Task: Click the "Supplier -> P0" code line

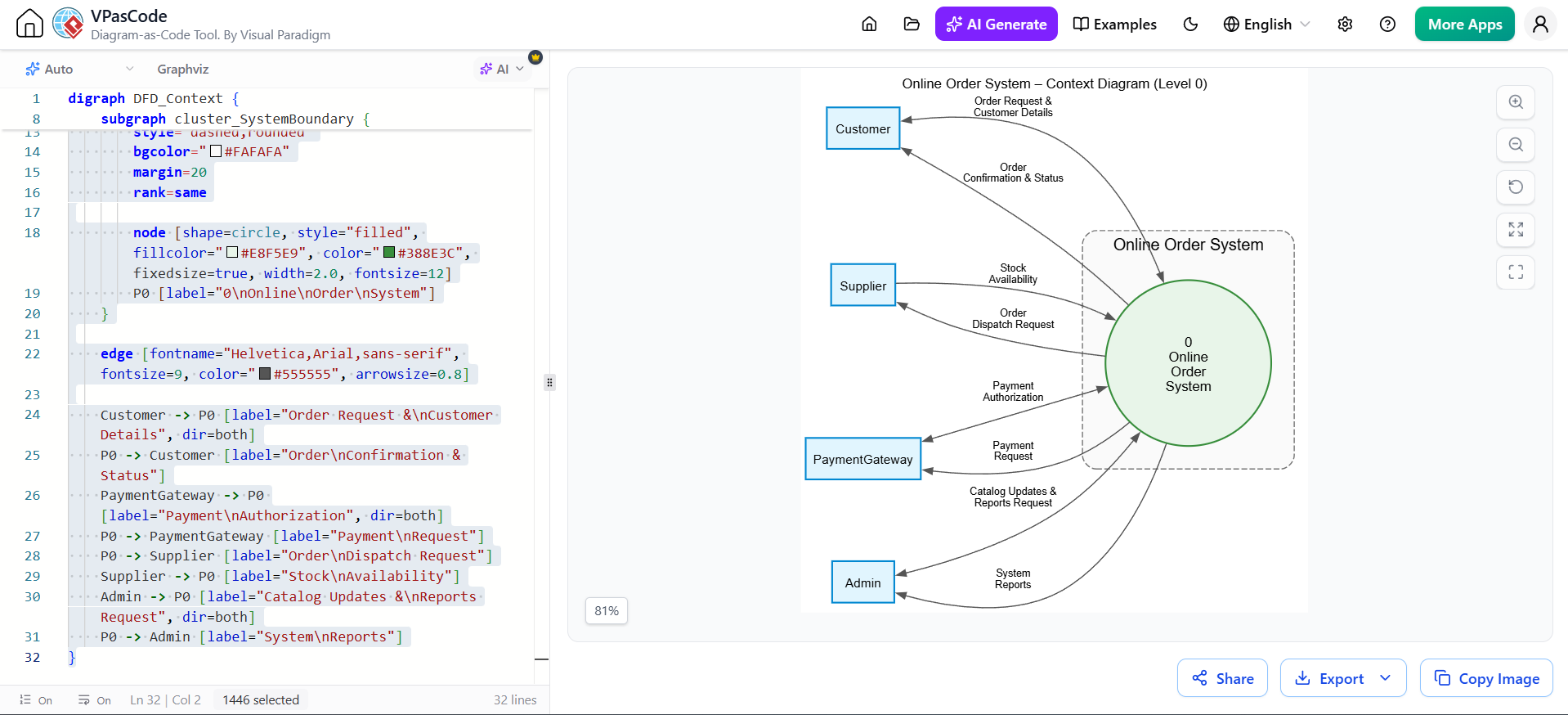Action: (280, 576)
